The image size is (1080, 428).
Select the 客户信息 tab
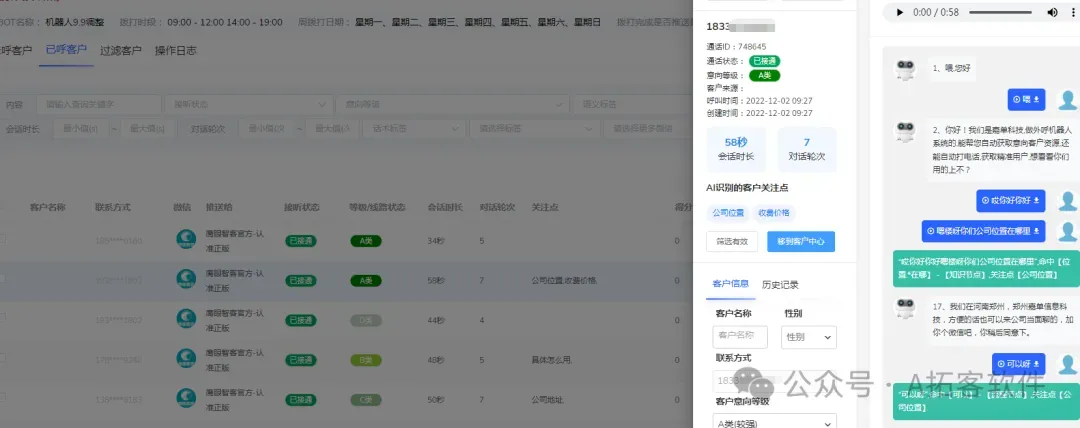[x=731, y=284]
